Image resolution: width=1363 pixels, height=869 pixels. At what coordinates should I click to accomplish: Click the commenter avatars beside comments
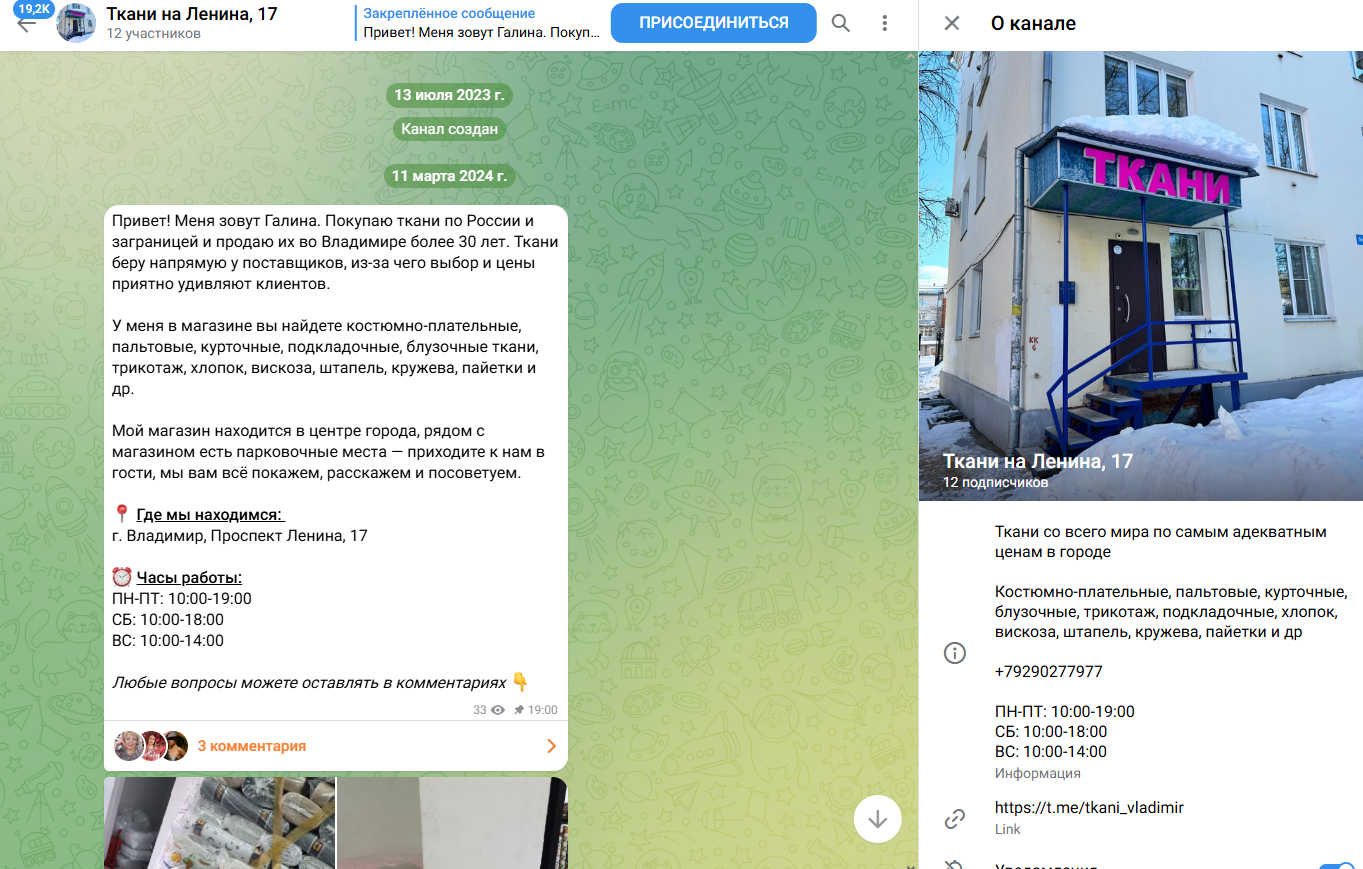click(x=151, y=746)
